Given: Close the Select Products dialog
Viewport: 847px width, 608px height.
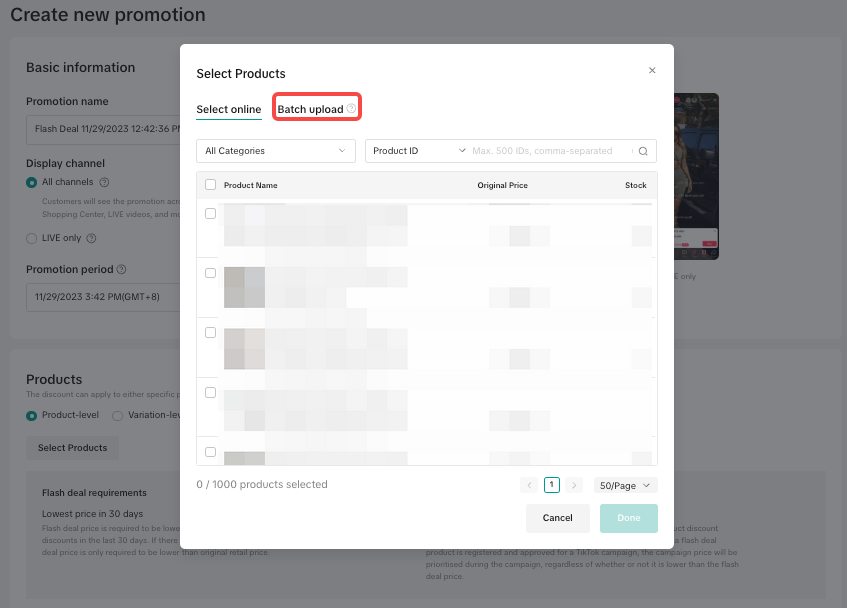Looking at the screenshot, I should pyautogui.click(x=652, y=70).
